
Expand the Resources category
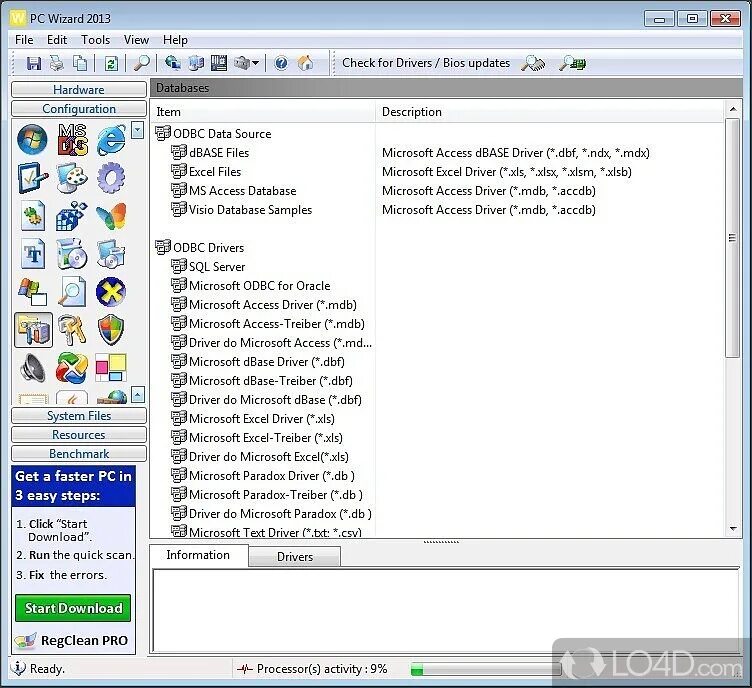point(79,435)
